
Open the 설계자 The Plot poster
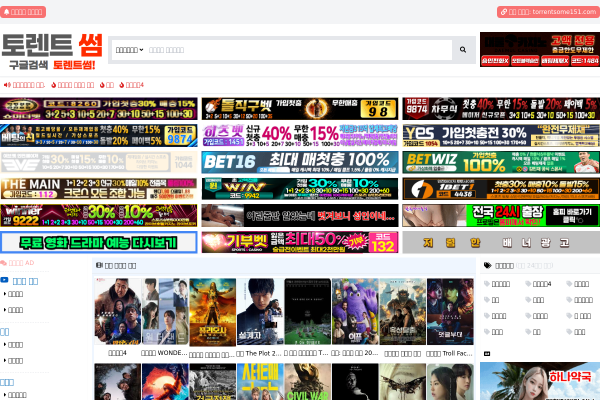coord(260,312)
